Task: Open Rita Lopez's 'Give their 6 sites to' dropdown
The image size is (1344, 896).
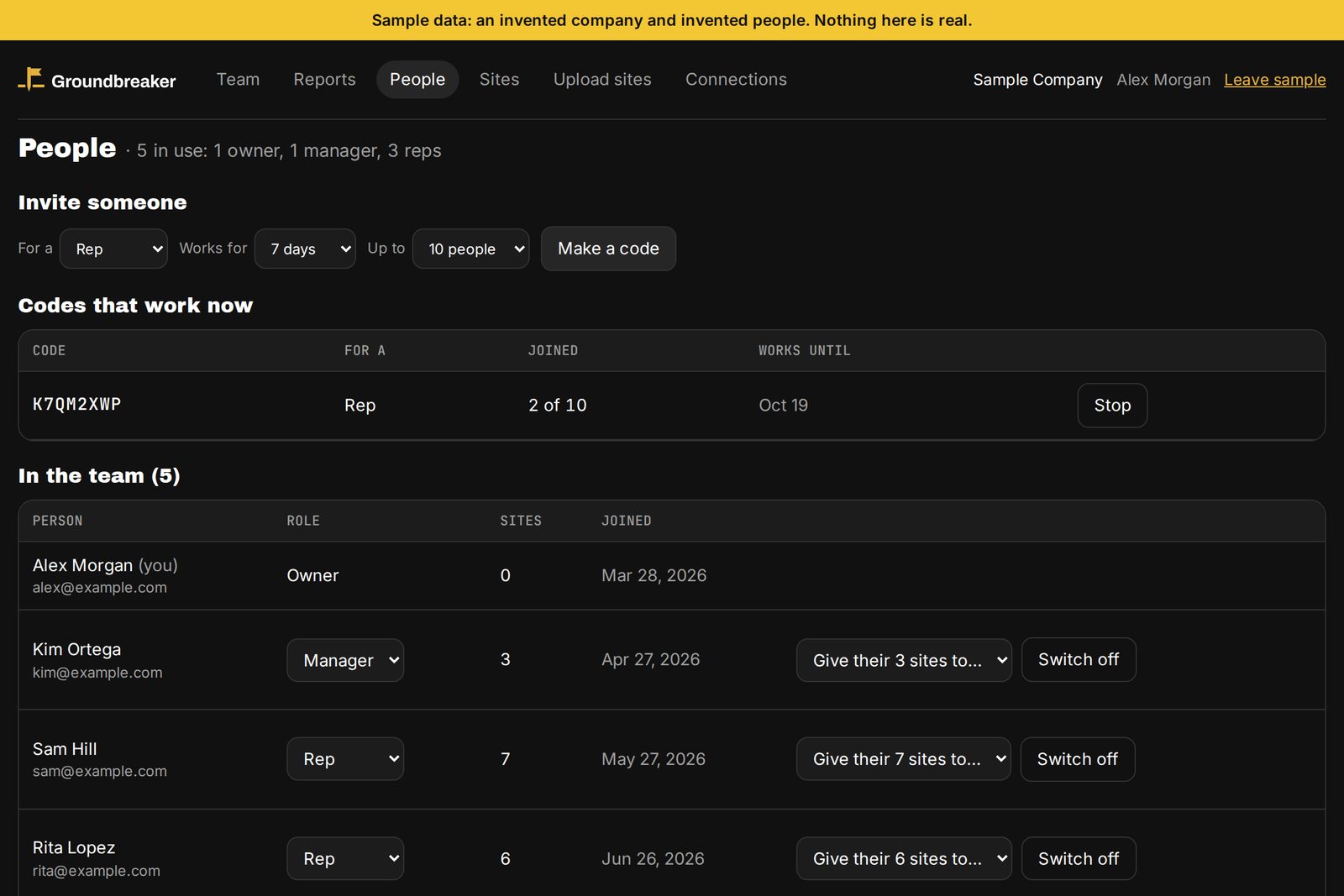Action: point(904,858)
